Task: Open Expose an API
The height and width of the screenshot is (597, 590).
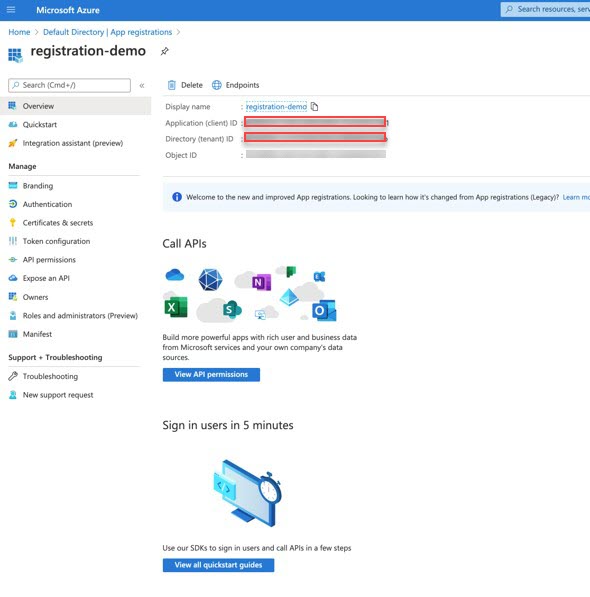Action: pos(46,278)
